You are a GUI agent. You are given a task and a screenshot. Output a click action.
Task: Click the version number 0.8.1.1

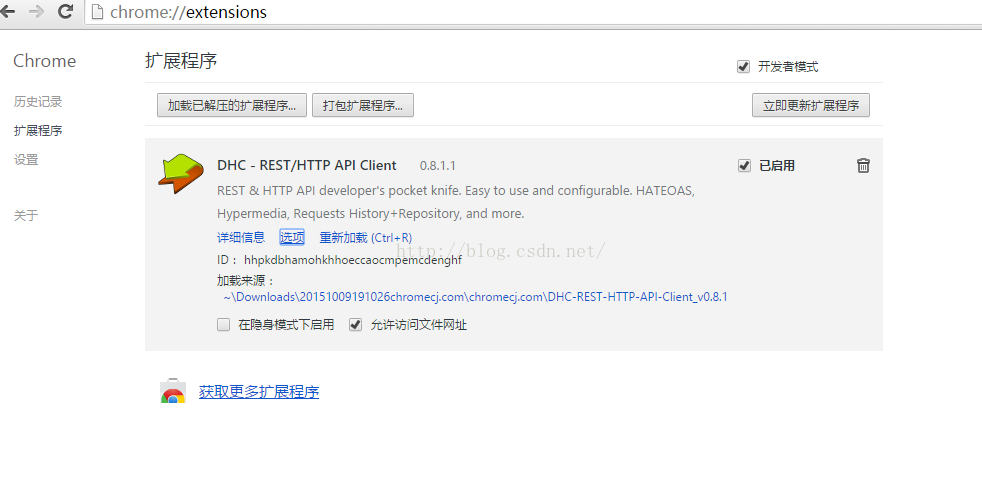(438, 166)
